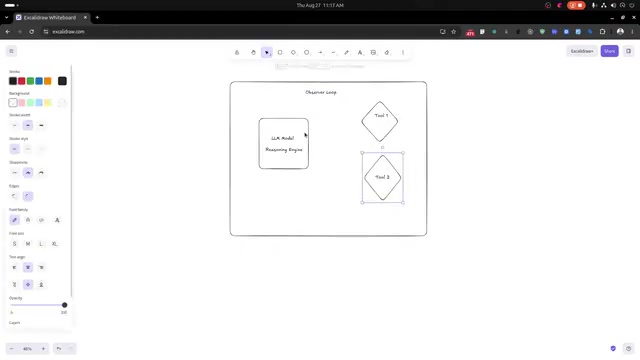
Task: Select the Rectangle shape tool
Action: (x=280, y=52)
